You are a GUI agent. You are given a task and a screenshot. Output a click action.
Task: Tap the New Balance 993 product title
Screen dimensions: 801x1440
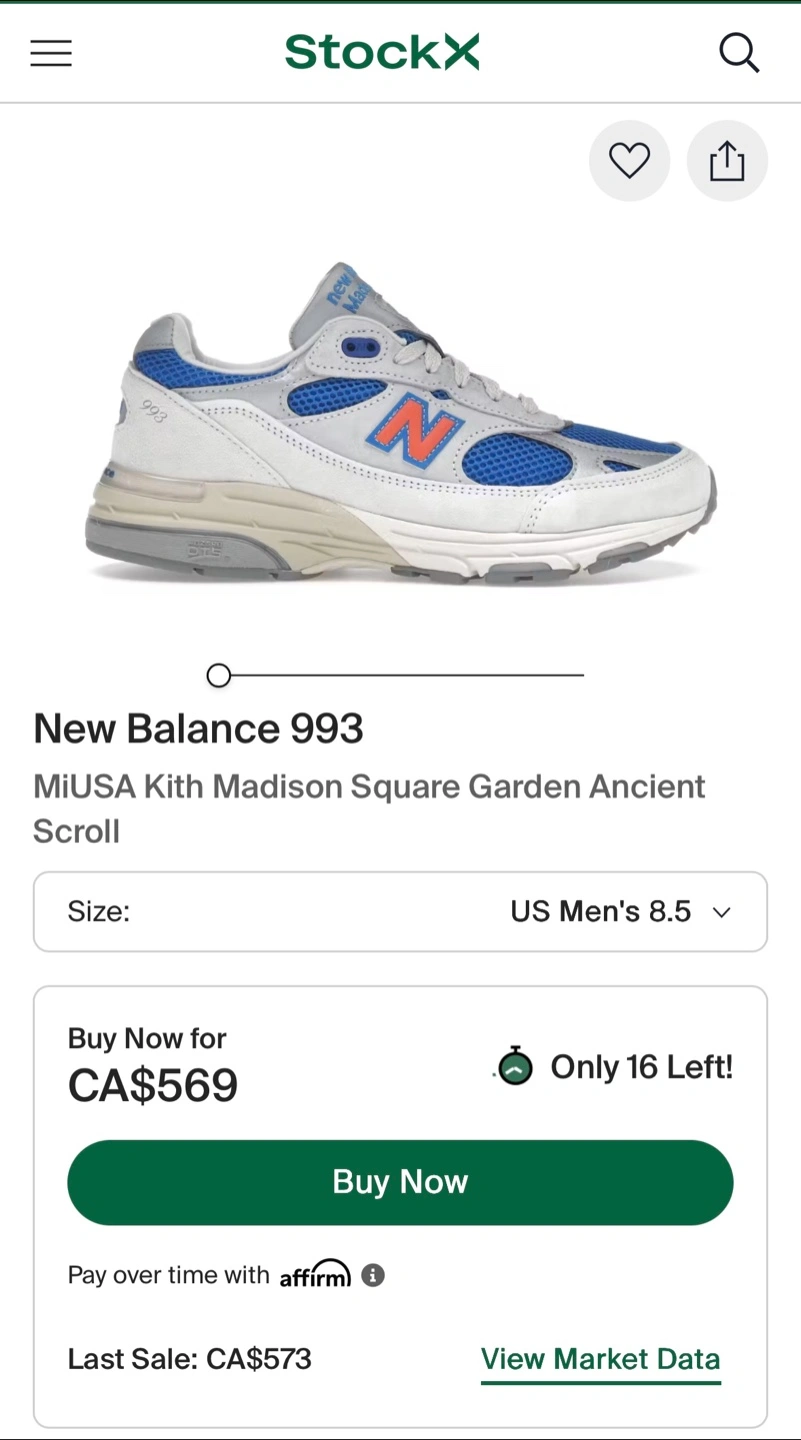(x=198, y=729)
